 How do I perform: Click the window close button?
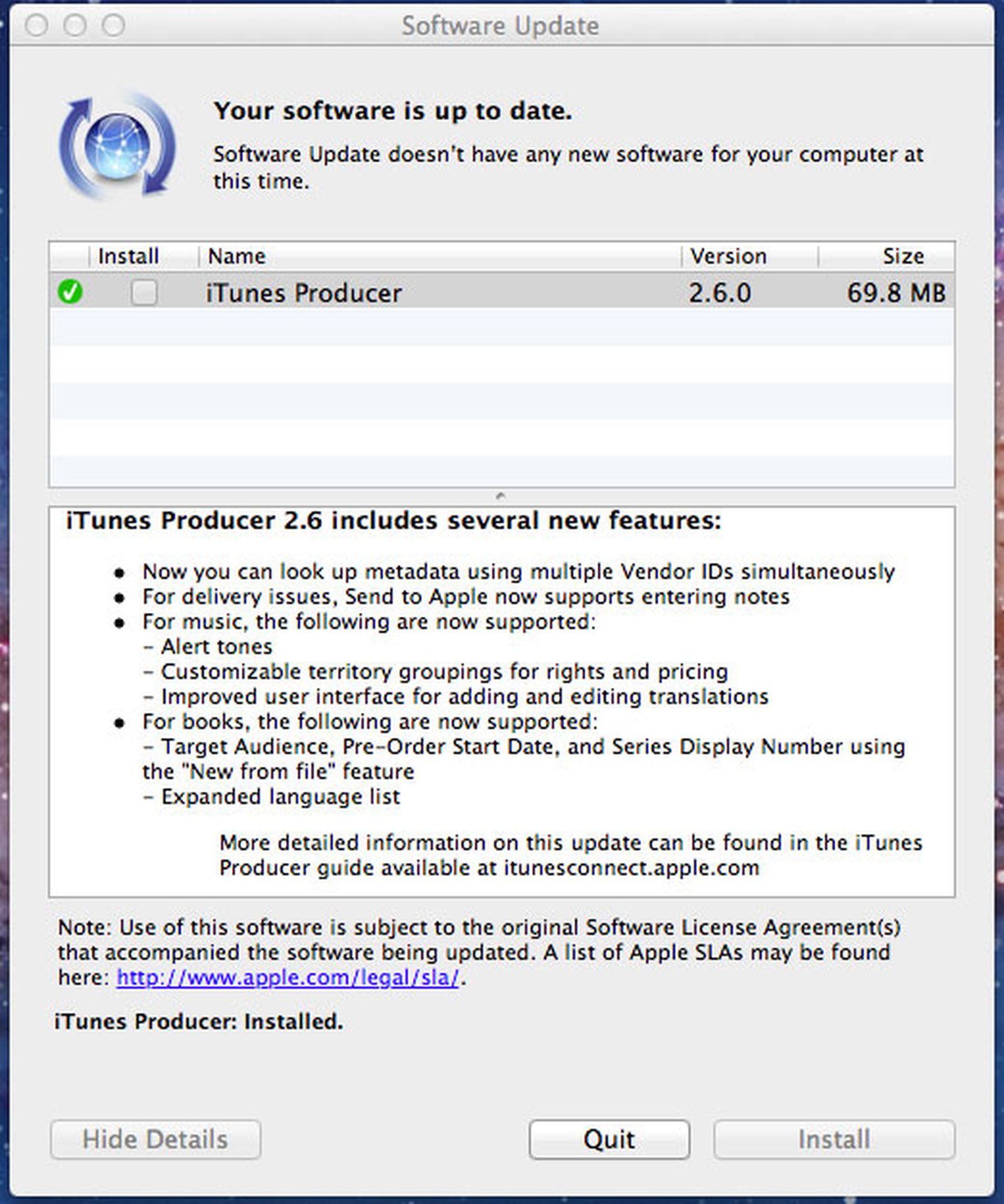36,26
